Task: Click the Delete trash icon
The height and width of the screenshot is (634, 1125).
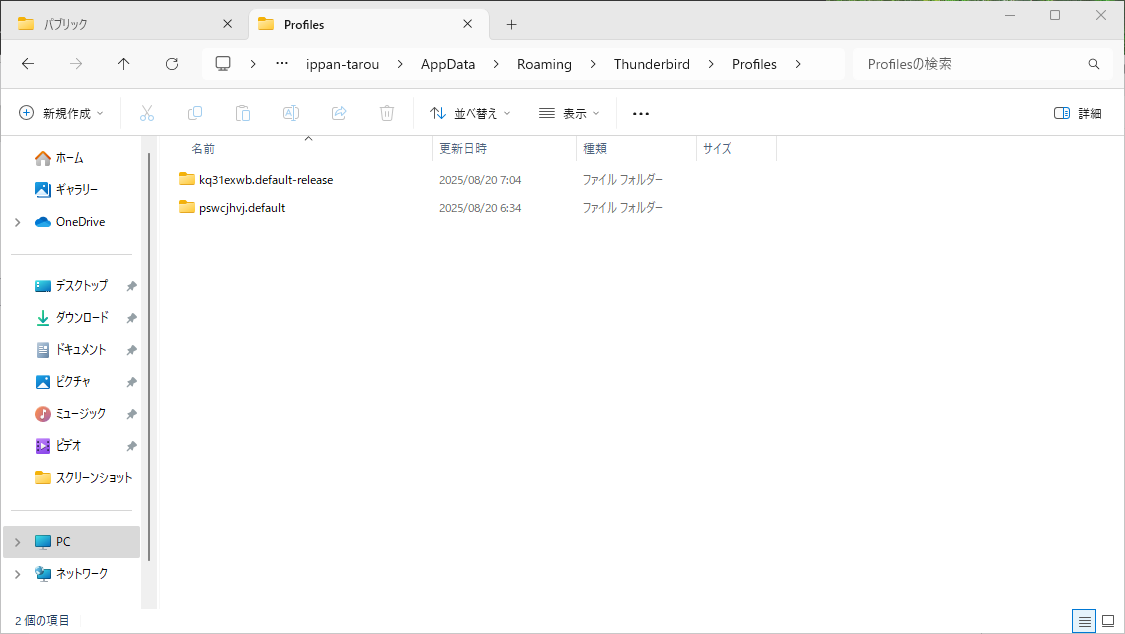Action: [387, 113]
